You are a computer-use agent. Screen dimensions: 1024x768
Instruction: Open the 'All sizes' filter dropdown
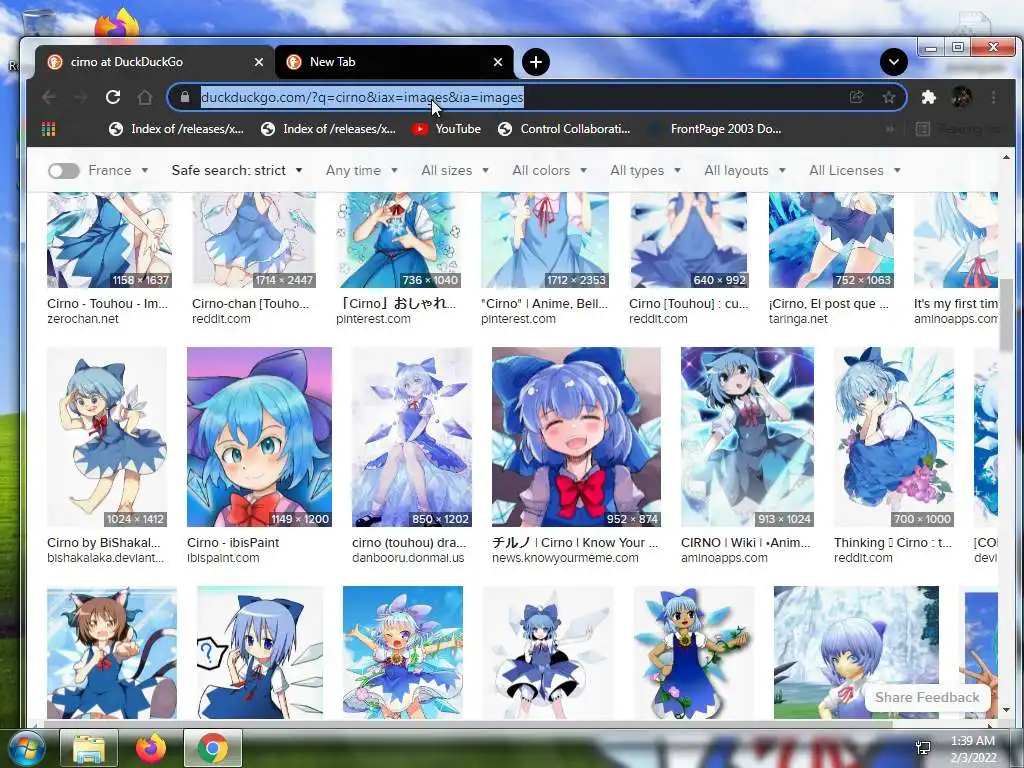coord(455,170)
